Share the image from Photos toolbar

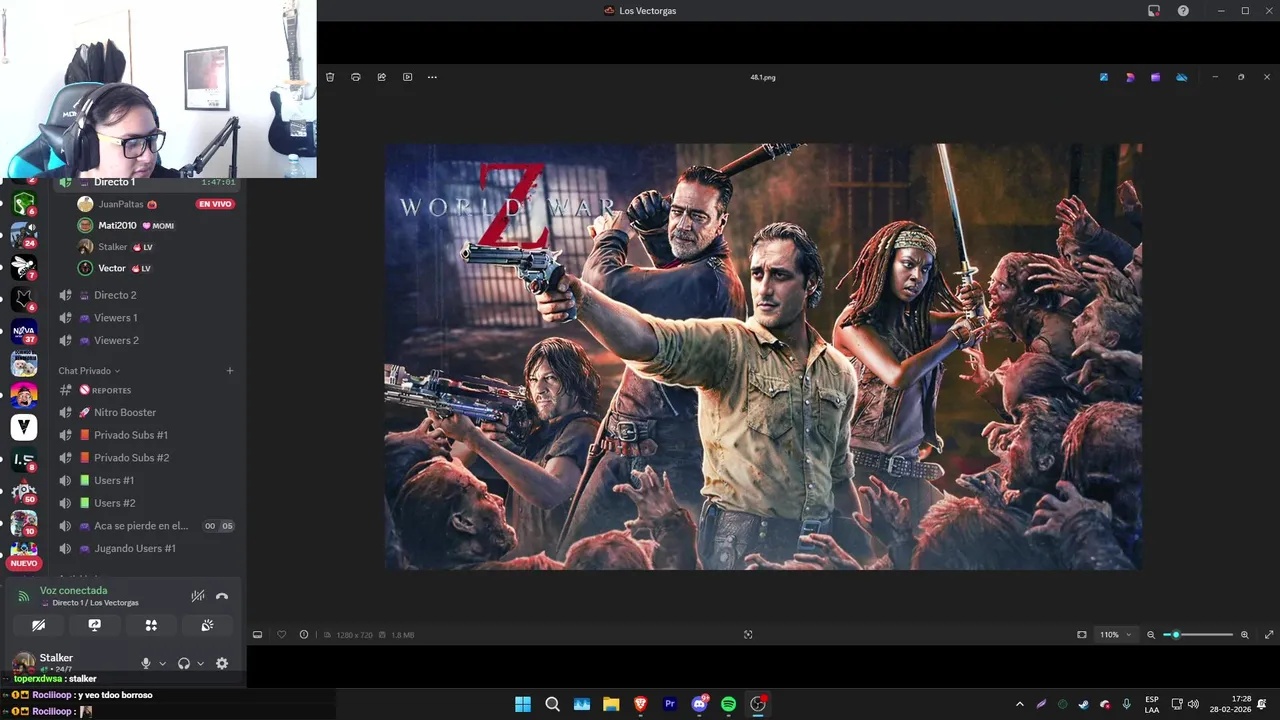coord(381,77)
